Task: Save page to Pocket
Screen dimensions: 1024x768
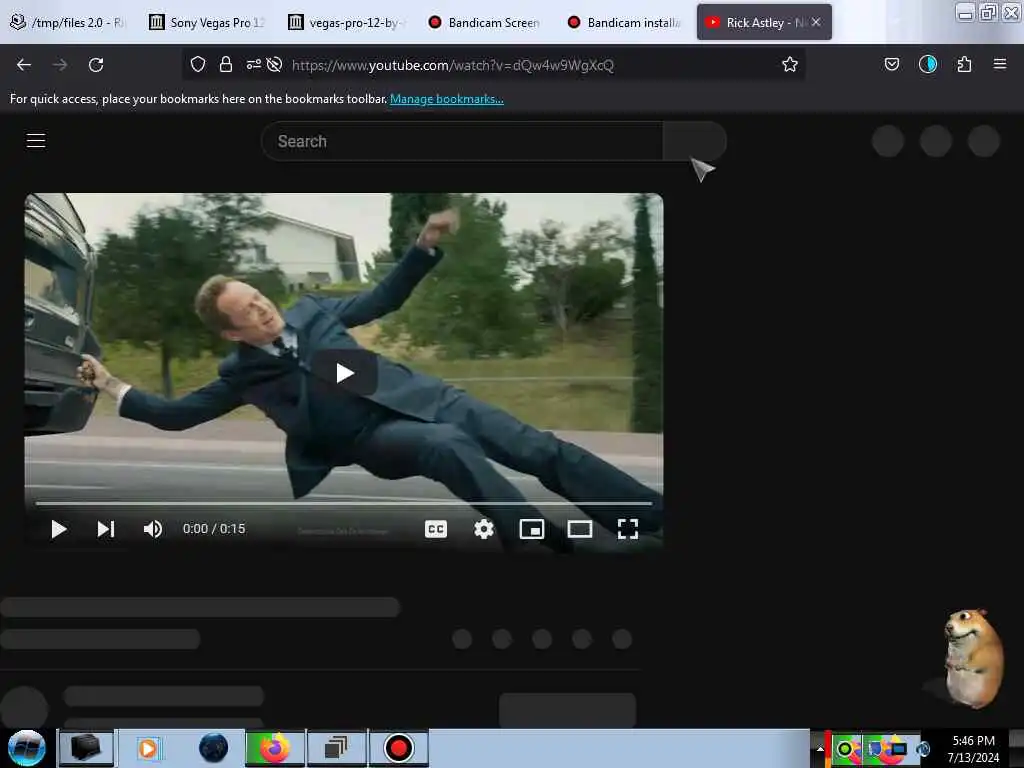Action: coord(891,64)
